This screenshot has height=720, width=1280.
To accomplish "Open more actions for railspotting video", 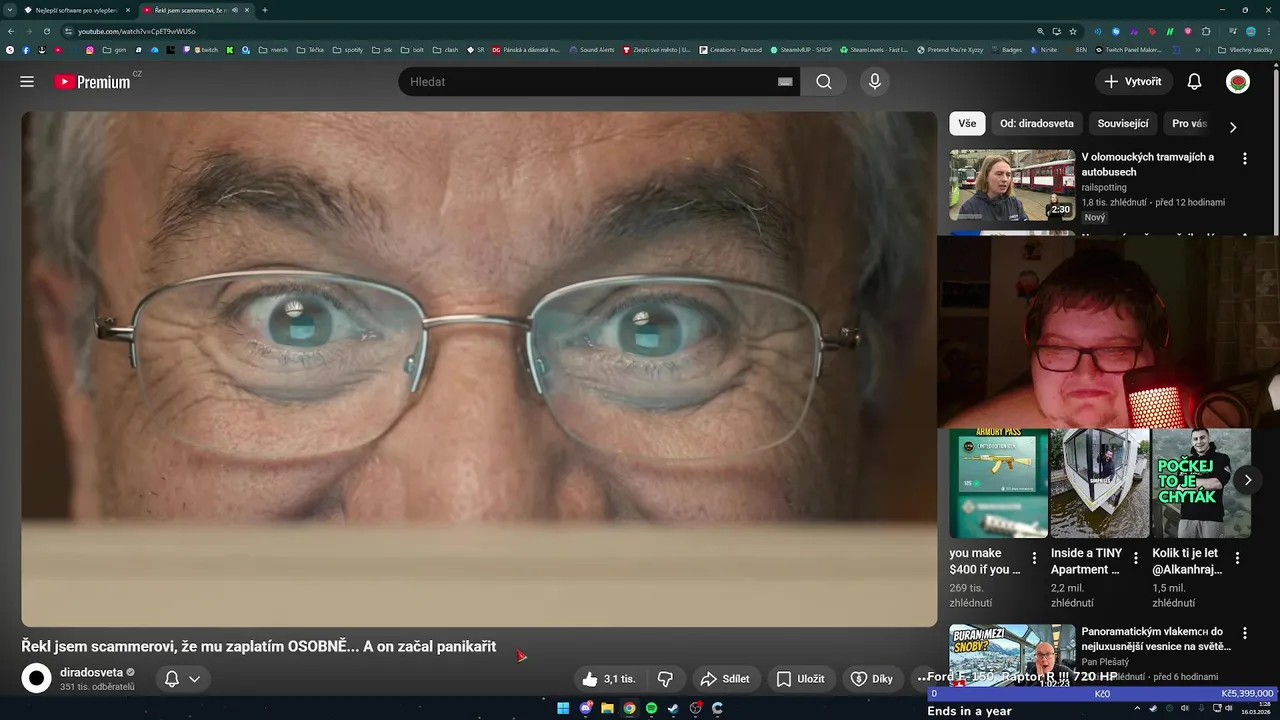I will [1245, 159].
